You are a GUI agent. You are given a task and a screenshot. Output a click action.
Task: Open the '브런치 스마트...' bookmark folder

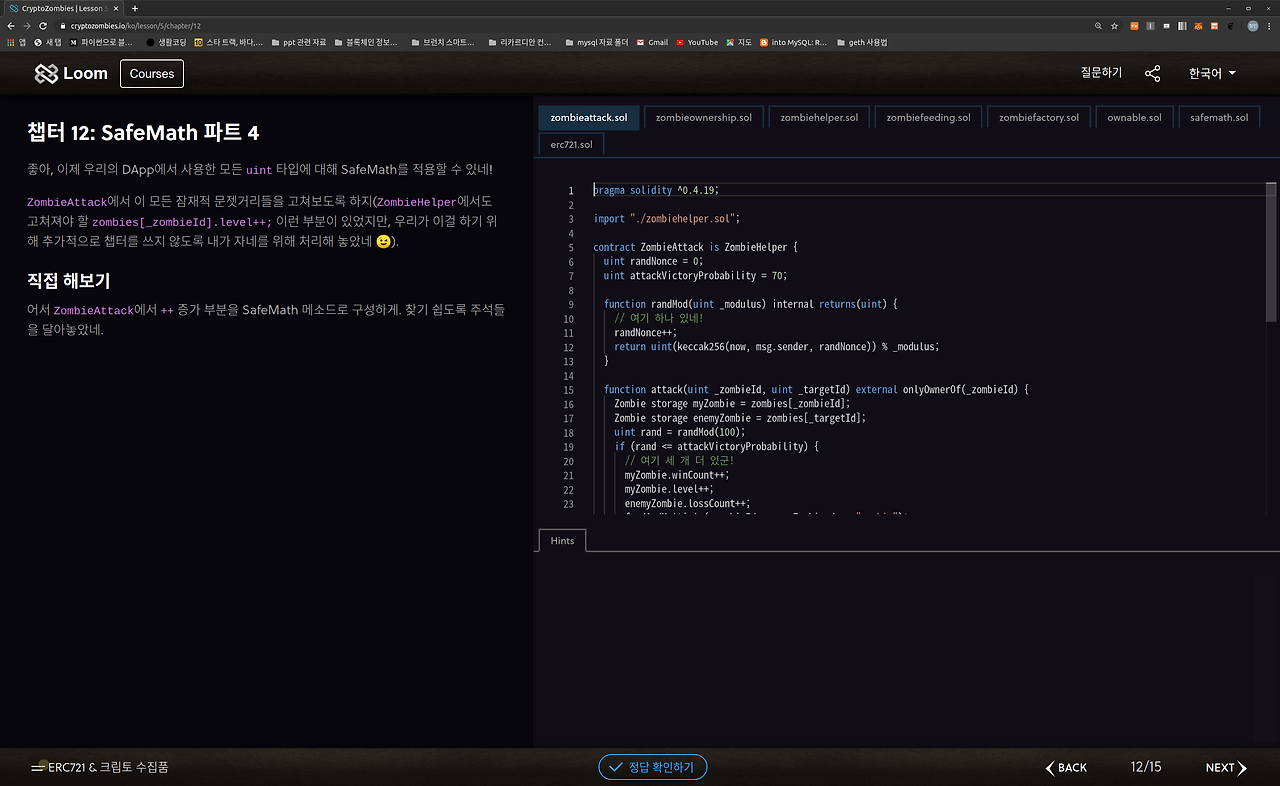(443, 43)
